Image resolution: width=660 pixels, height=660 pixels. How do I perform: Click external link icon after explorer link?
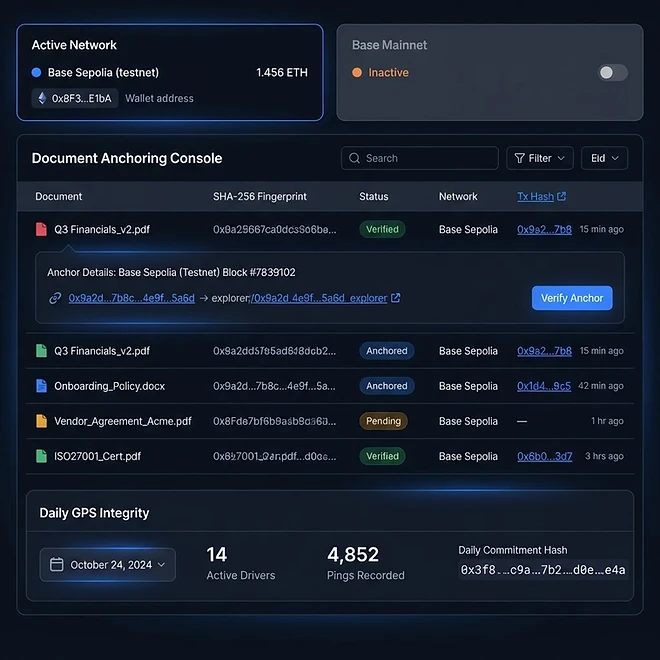(x=396, y=298)
